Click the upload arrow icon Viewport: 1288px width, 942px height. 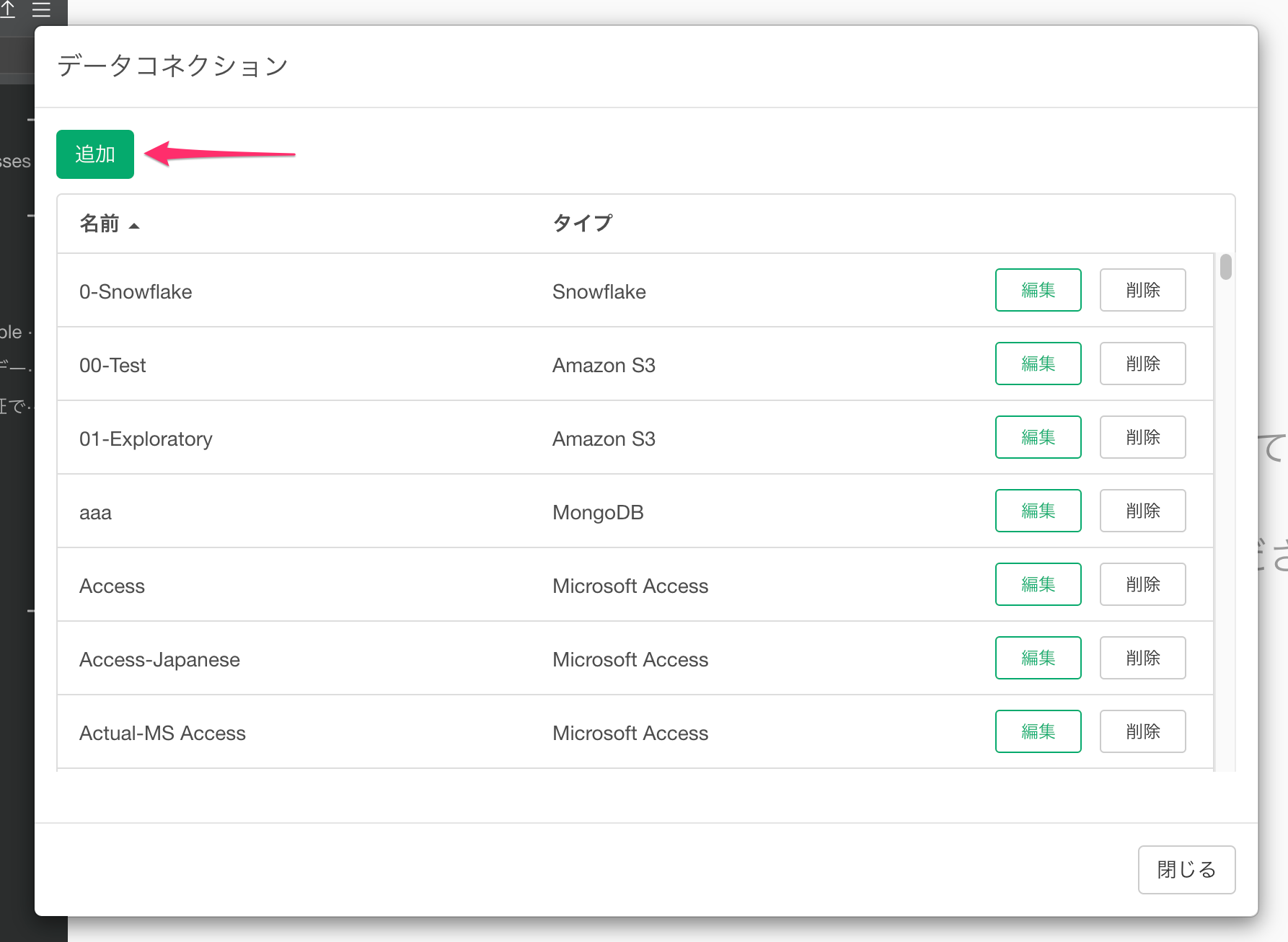[x=7, y=9]
